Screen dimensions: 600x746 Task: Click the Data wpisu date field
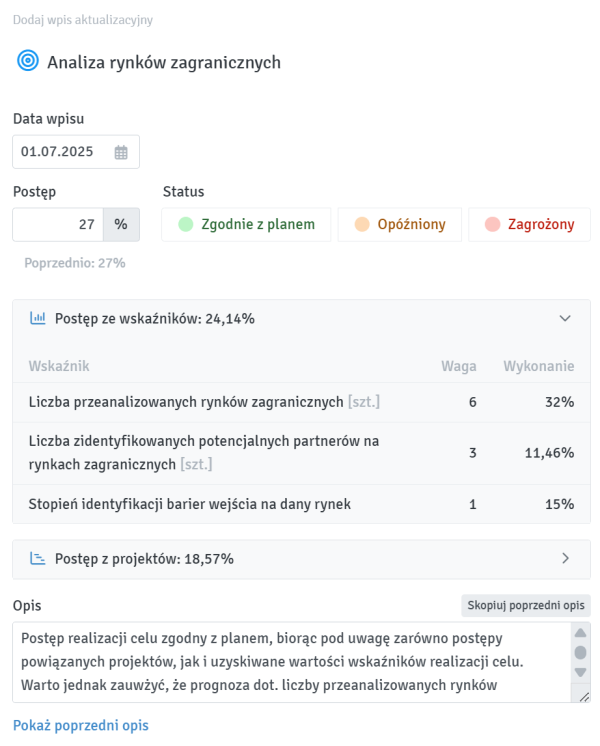tap(64, 153)
